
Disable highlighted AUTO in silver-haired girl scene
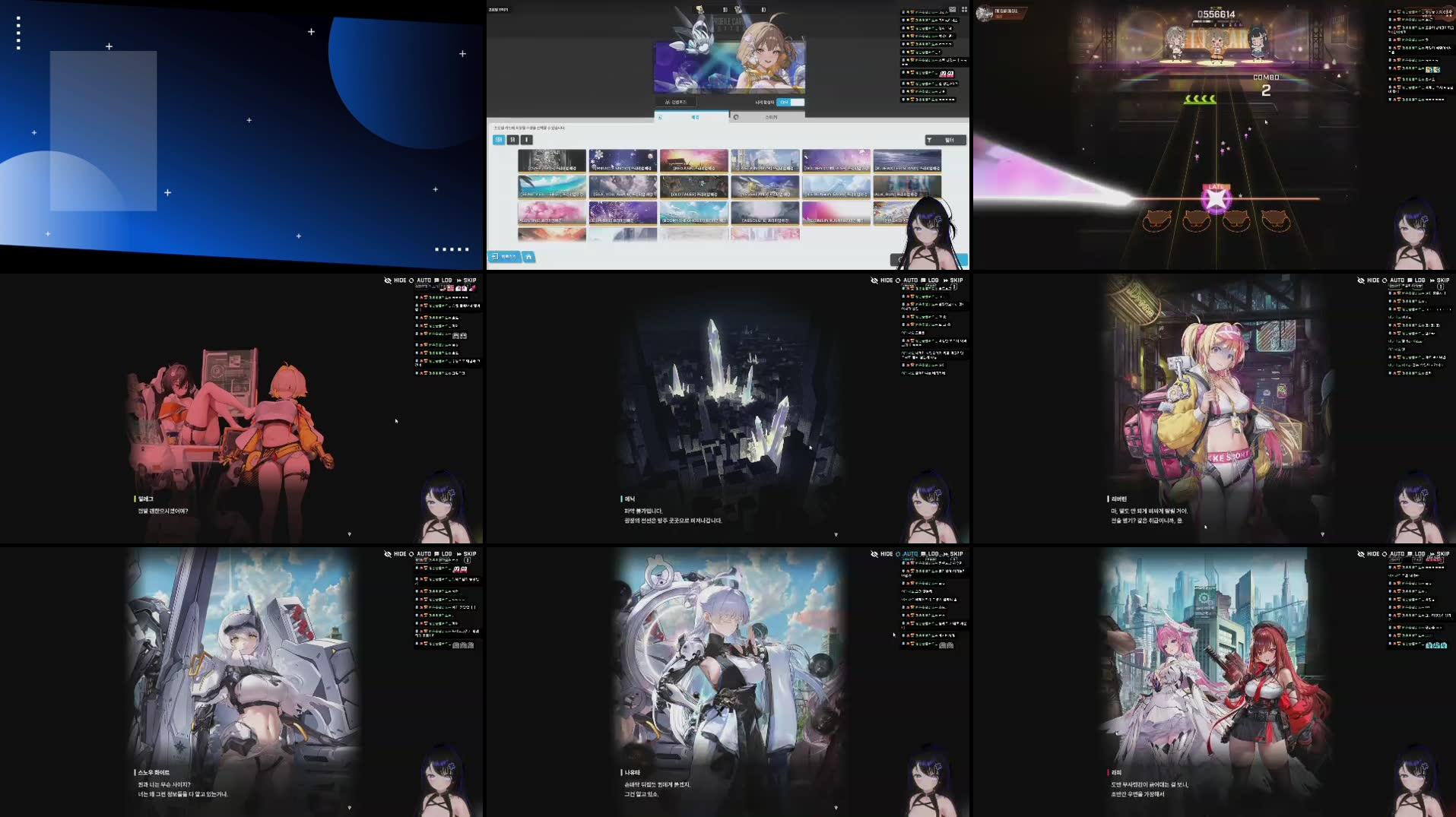[906, 554]
